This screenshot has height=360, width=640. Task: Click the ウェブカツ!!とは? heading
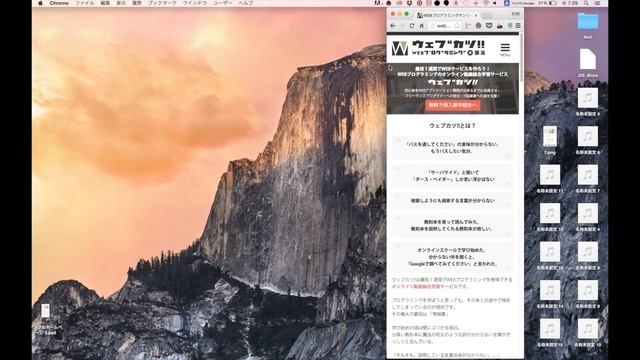[452, 126]
